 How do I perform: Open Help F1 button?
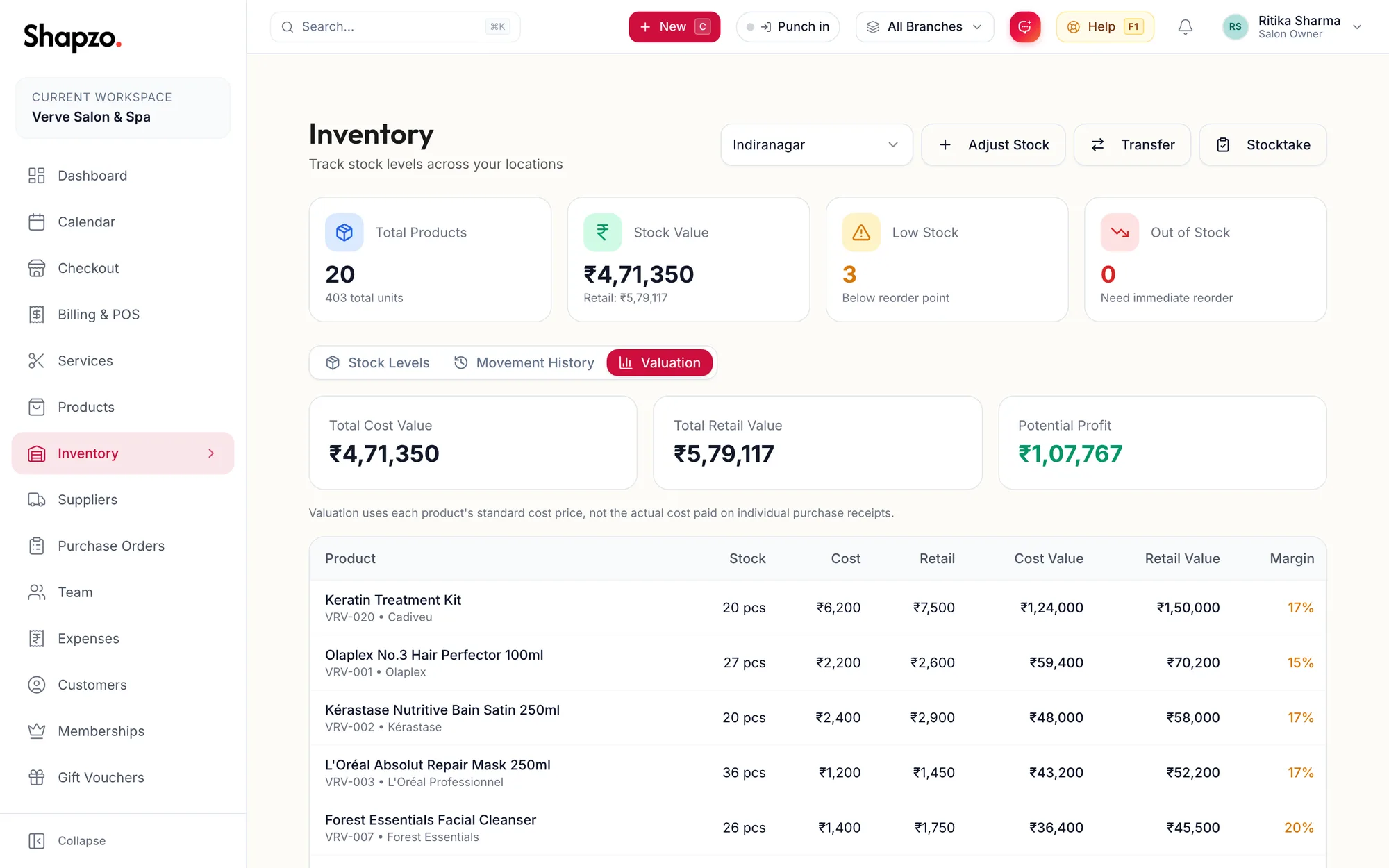click(1105, 27)
